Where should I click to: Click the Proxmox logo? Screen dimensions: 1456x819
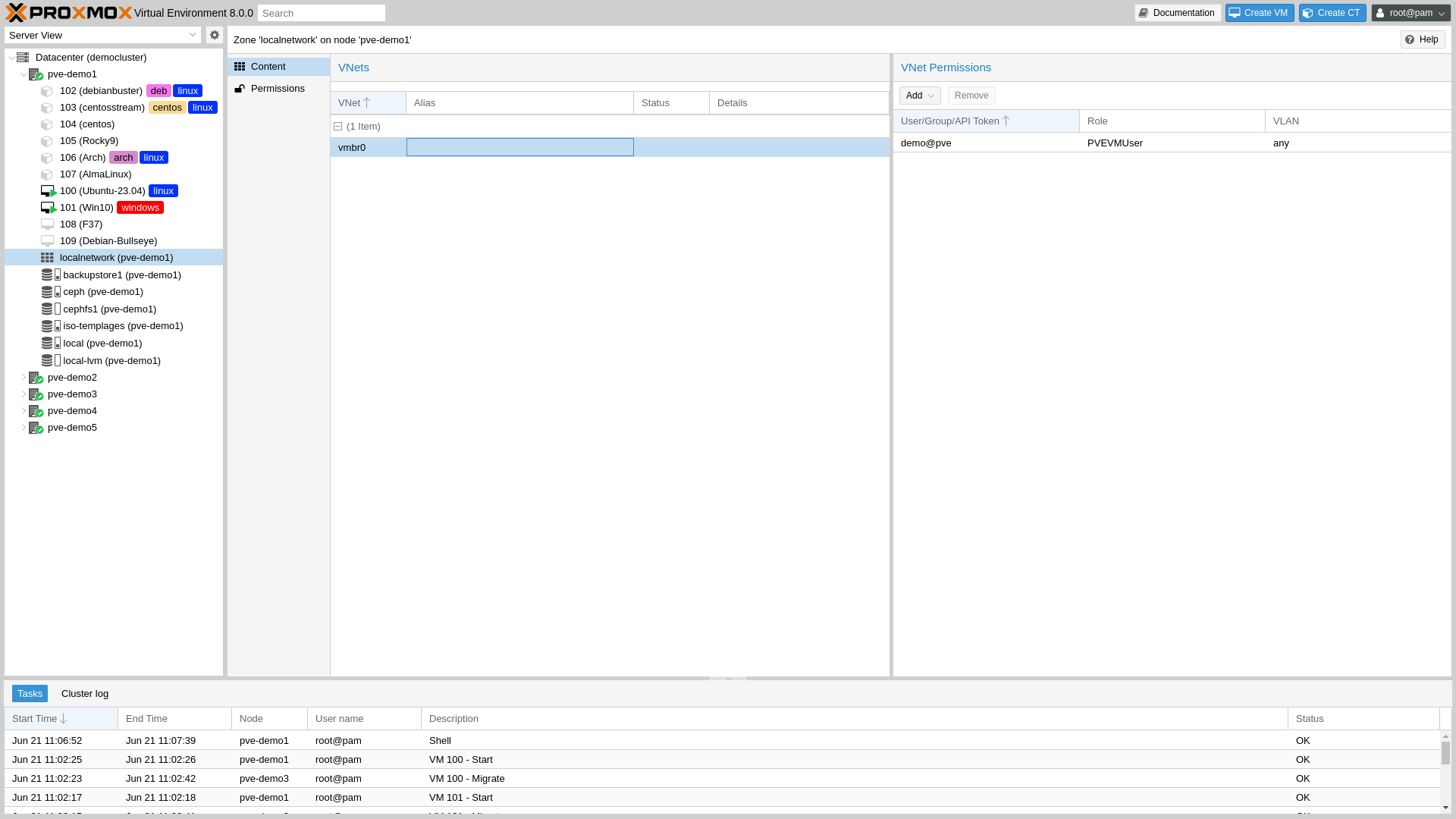point(68,13)
